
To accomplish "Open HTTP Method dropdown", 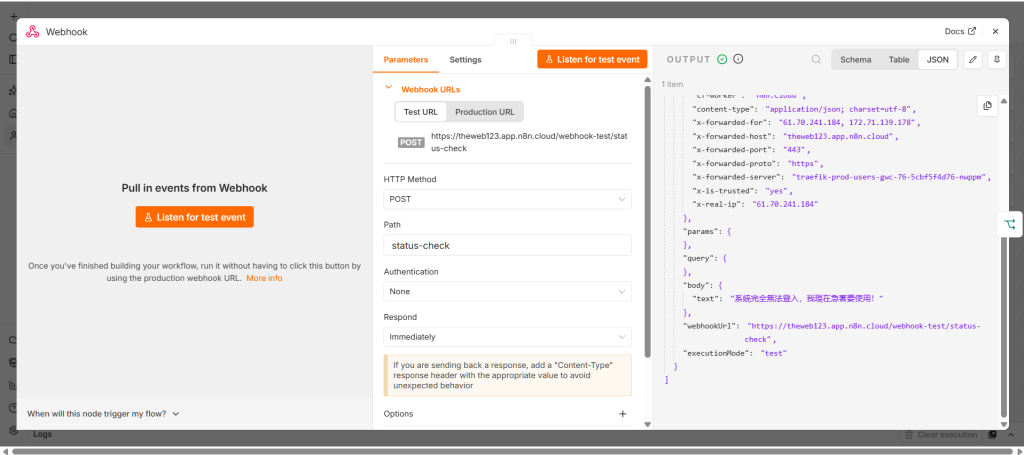I will pyautogui.click(x=507, y=199).
